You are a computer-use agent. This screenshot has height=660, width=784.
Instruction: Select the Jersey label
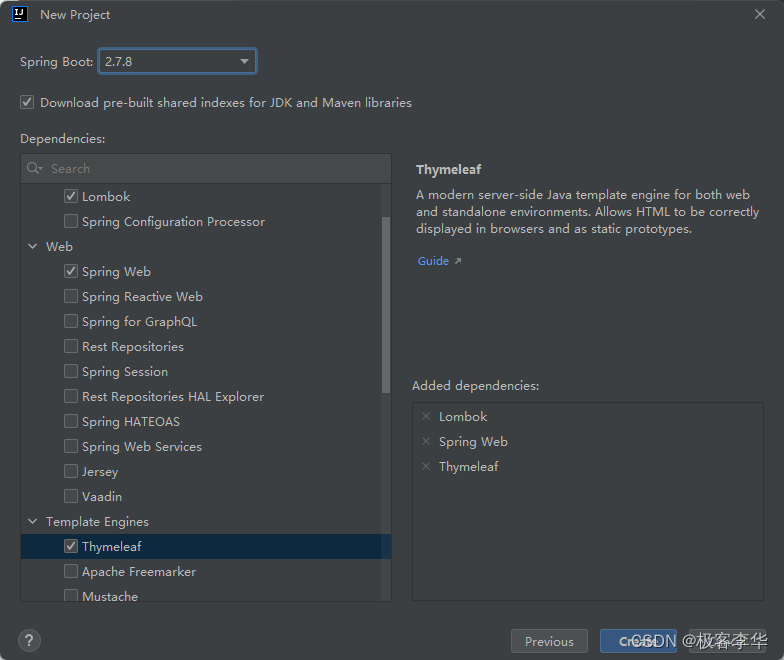coord(100,472)
